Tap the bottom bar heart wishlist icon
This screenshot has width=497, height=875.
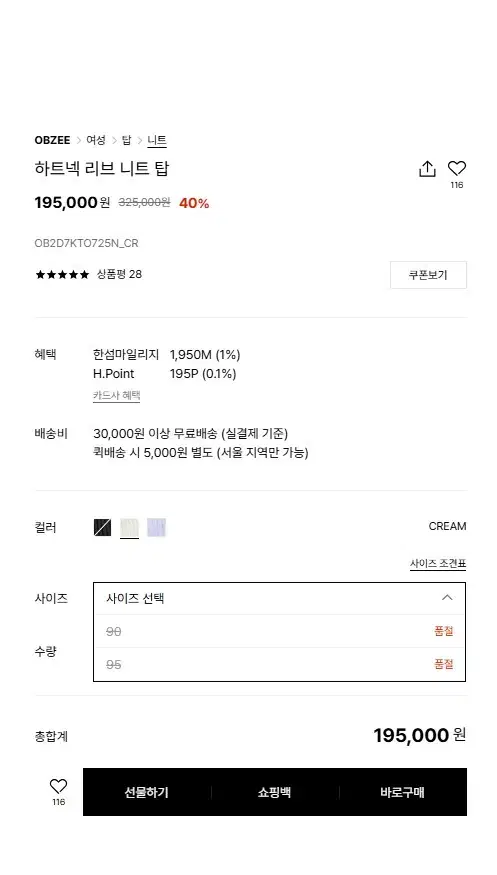point(59,786)
